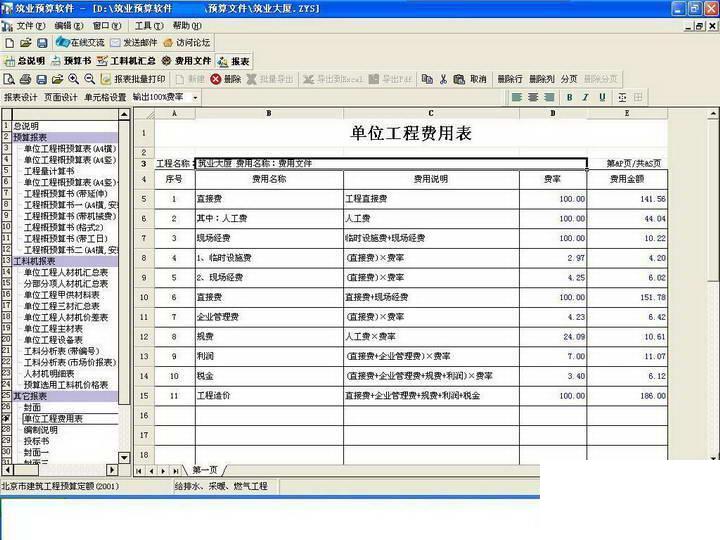720x540 pixels.
Task: Open 单元格设置 cell settings
Action: pos(105,97)
